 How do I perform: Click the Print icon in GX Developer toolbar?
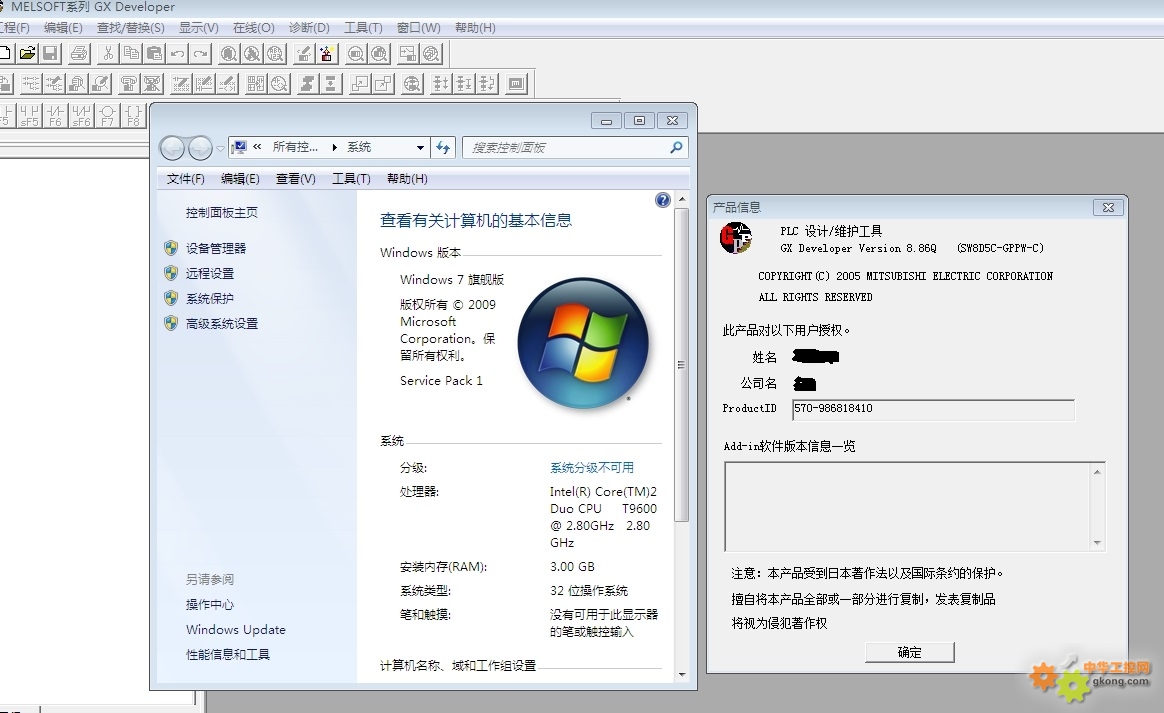(x=79, y=53)
